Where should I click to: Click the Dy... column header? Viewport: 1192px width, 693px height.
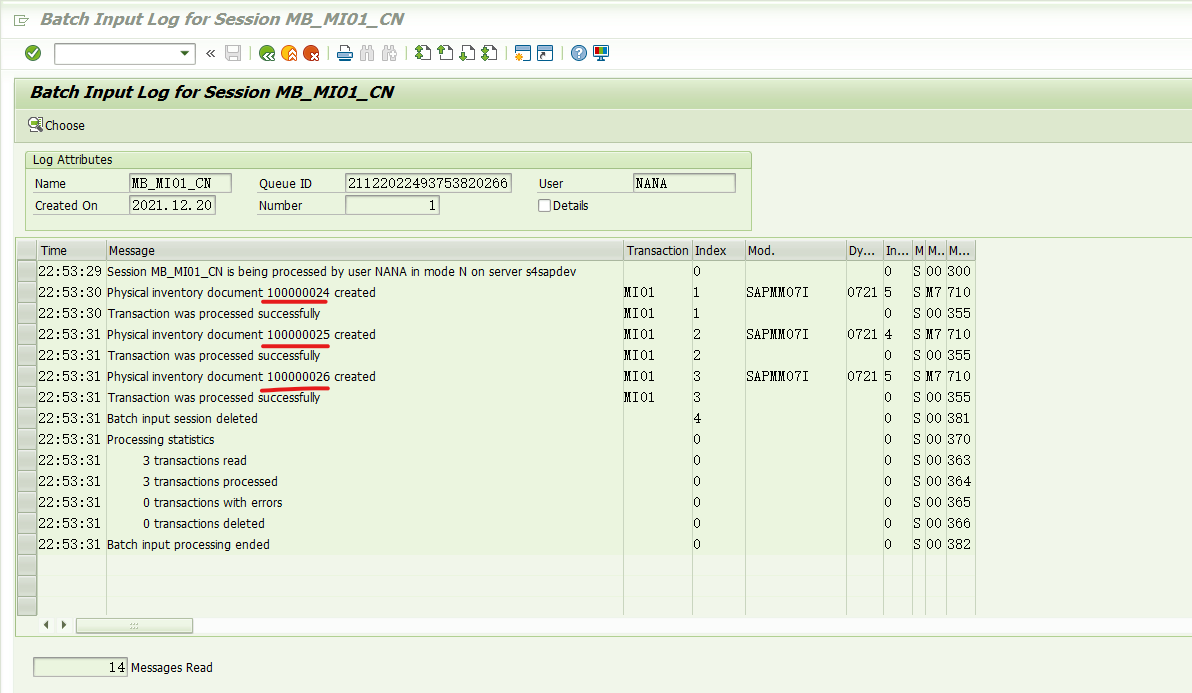click(x=864, y=251)
